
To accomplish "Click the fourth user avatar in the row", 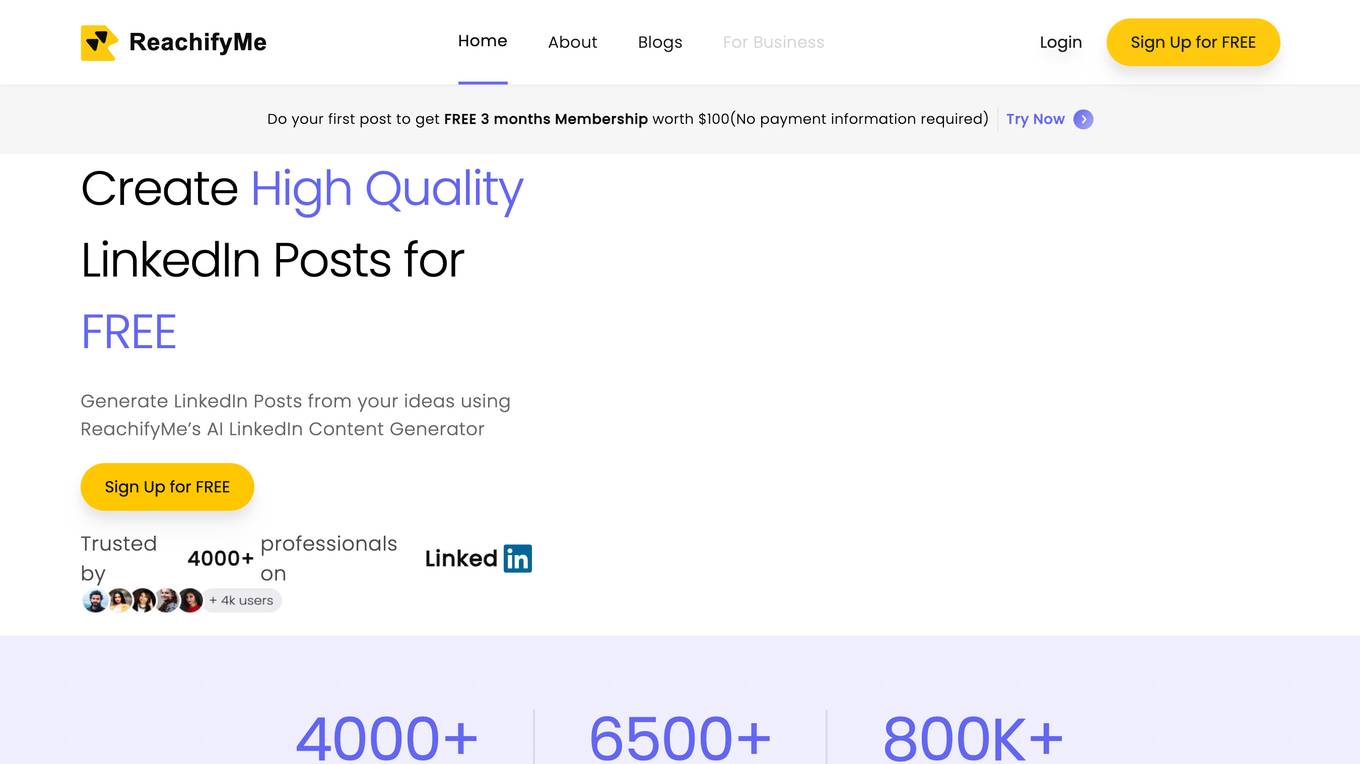I will click(x=167, y=601).
